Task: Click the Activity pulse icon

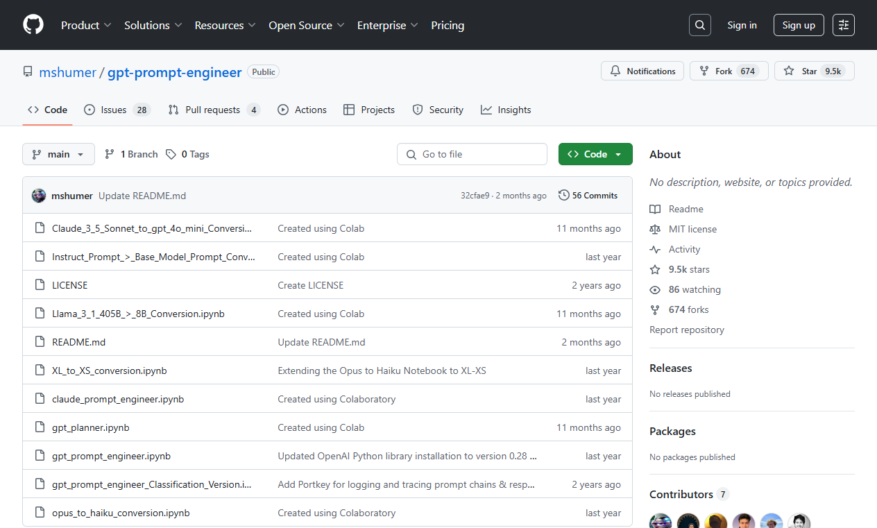Action: tap(655, 249)
